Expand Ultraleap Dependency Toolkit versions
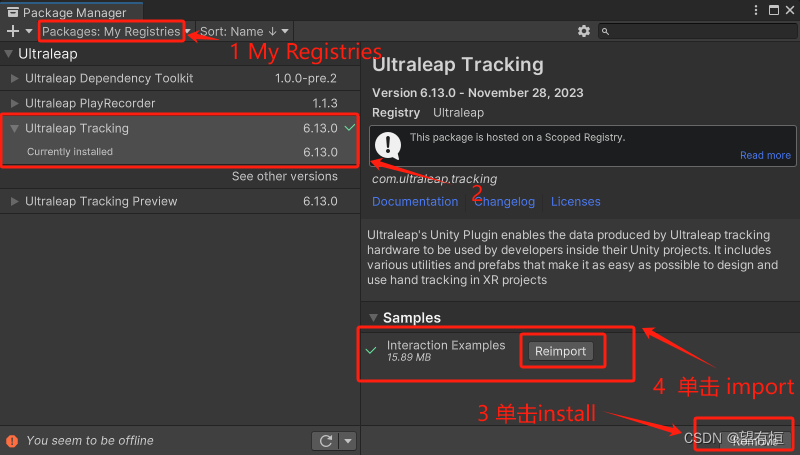Image resolution: width=800 pixels, height=455 pixels. 14,79
